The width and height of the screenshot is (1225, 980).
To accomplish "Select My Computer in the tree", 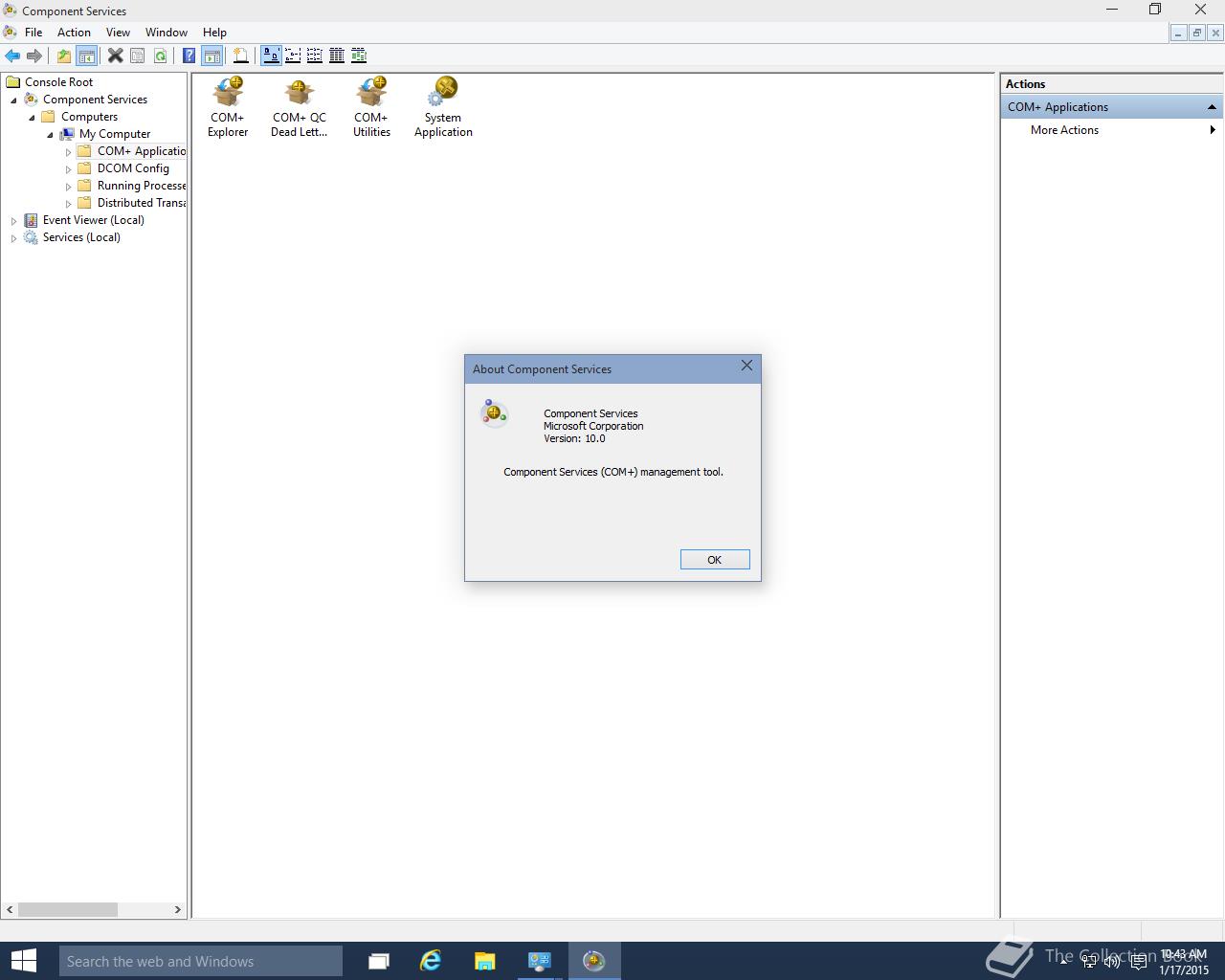I will click(x=115, y=134).
